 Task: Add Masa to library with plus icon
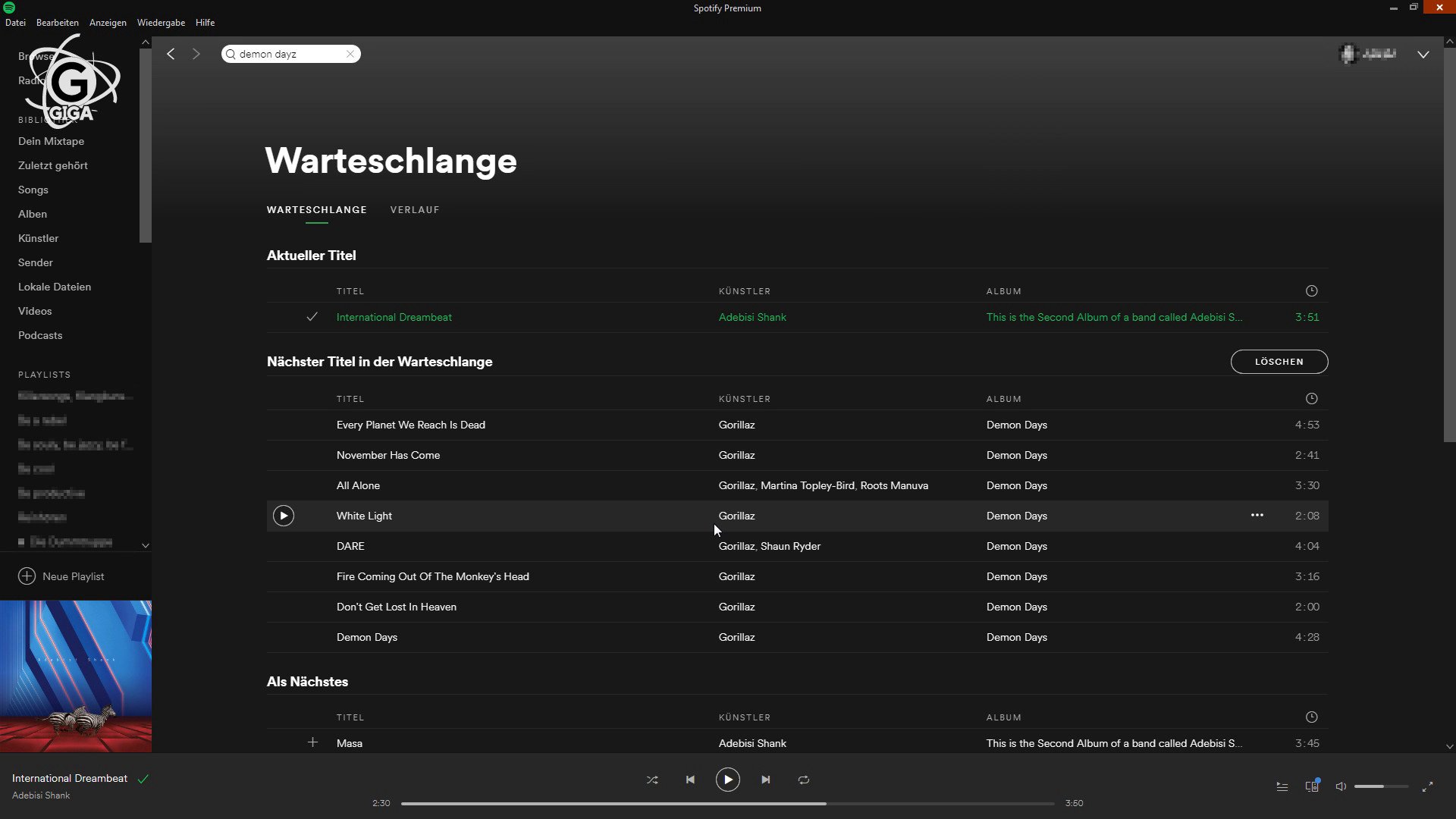coord(312,742)
